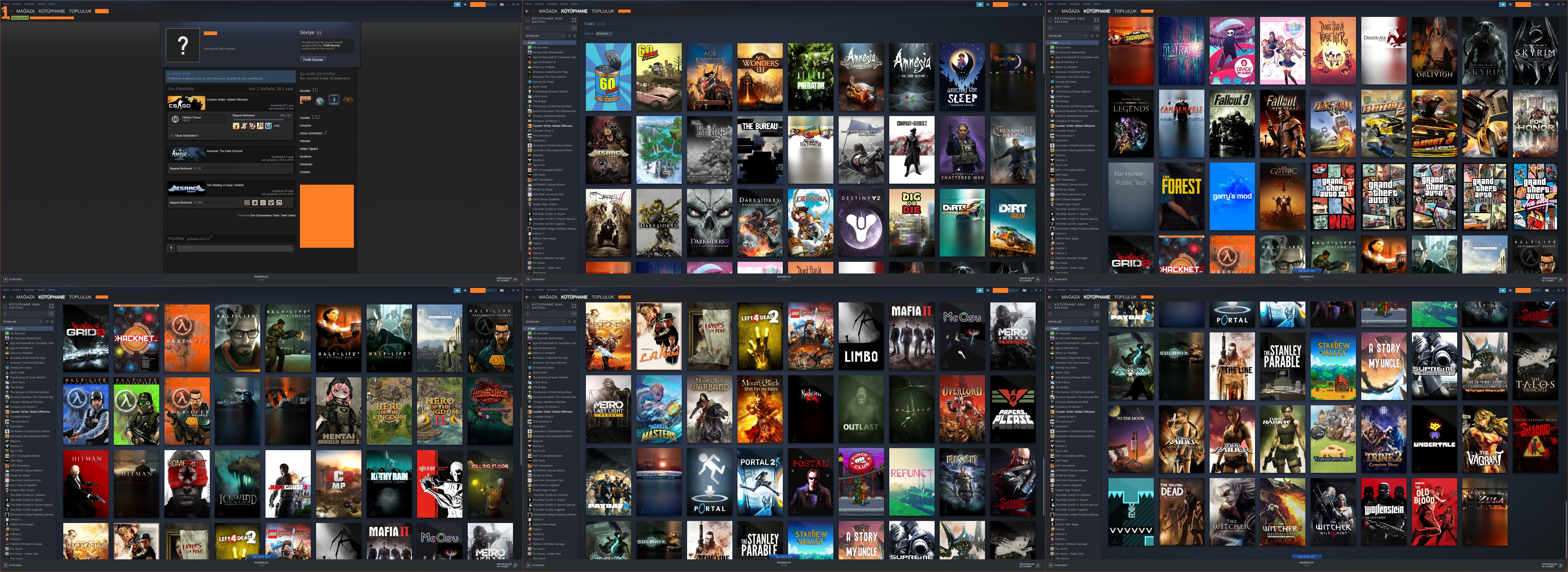The width and height of the screenshot is (1568, 572).
Task: Open Son Oynananların Tümü link
Action: (x=265, y=215)
